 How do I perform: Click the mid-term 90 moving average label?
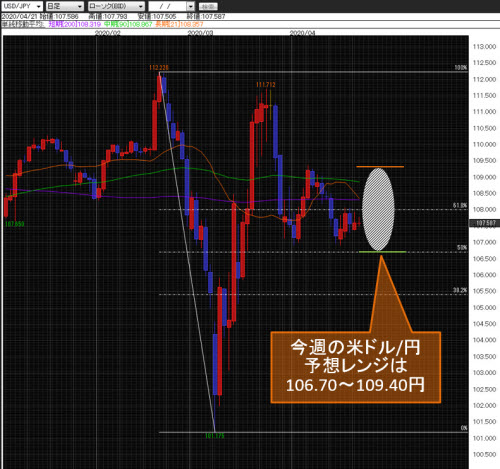(128, 24)
